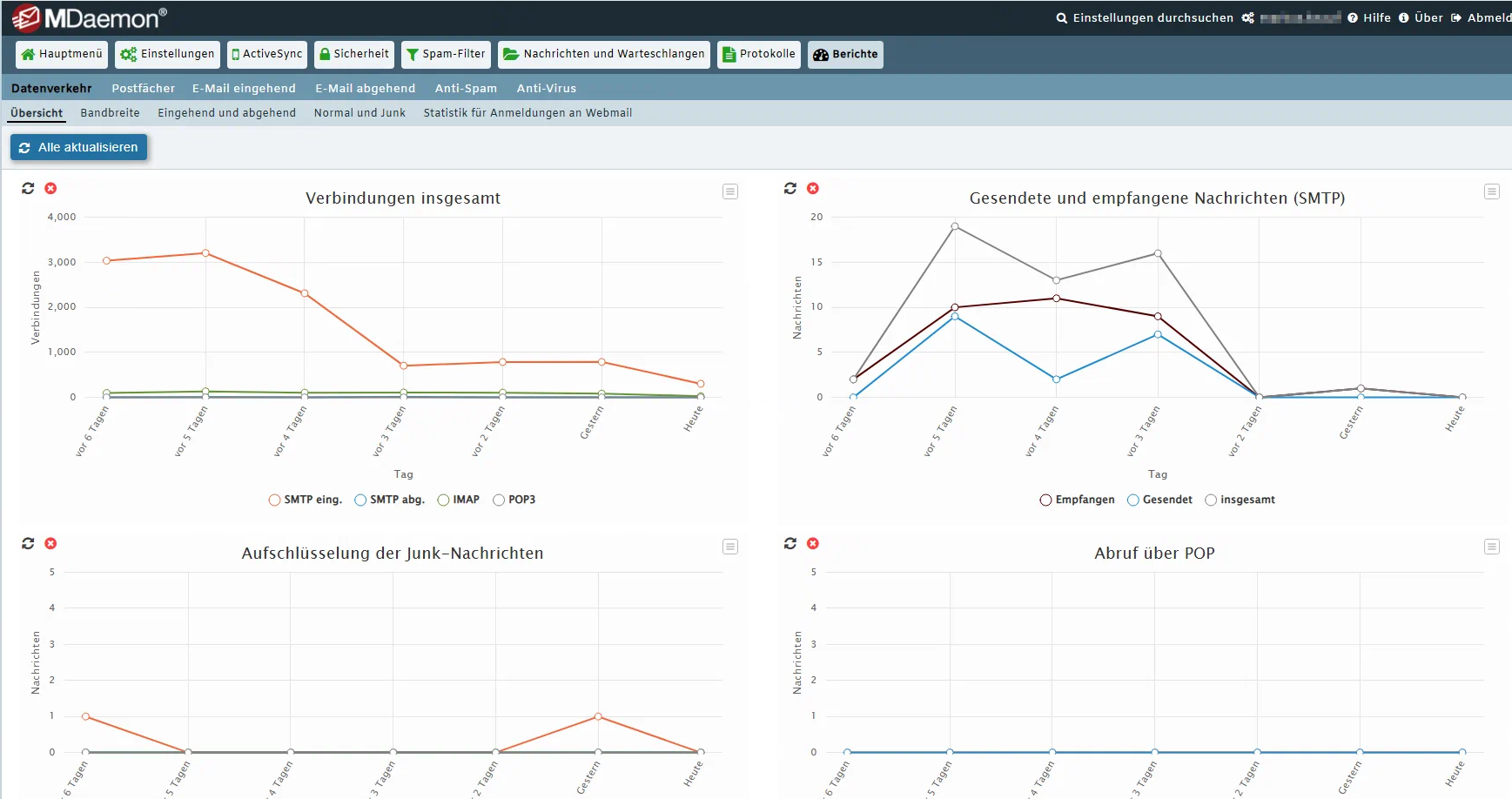Refresh the Gesendete und empfangene Nachrichten chart
This screenshot has width=1512, height=799.
point(790,188)
